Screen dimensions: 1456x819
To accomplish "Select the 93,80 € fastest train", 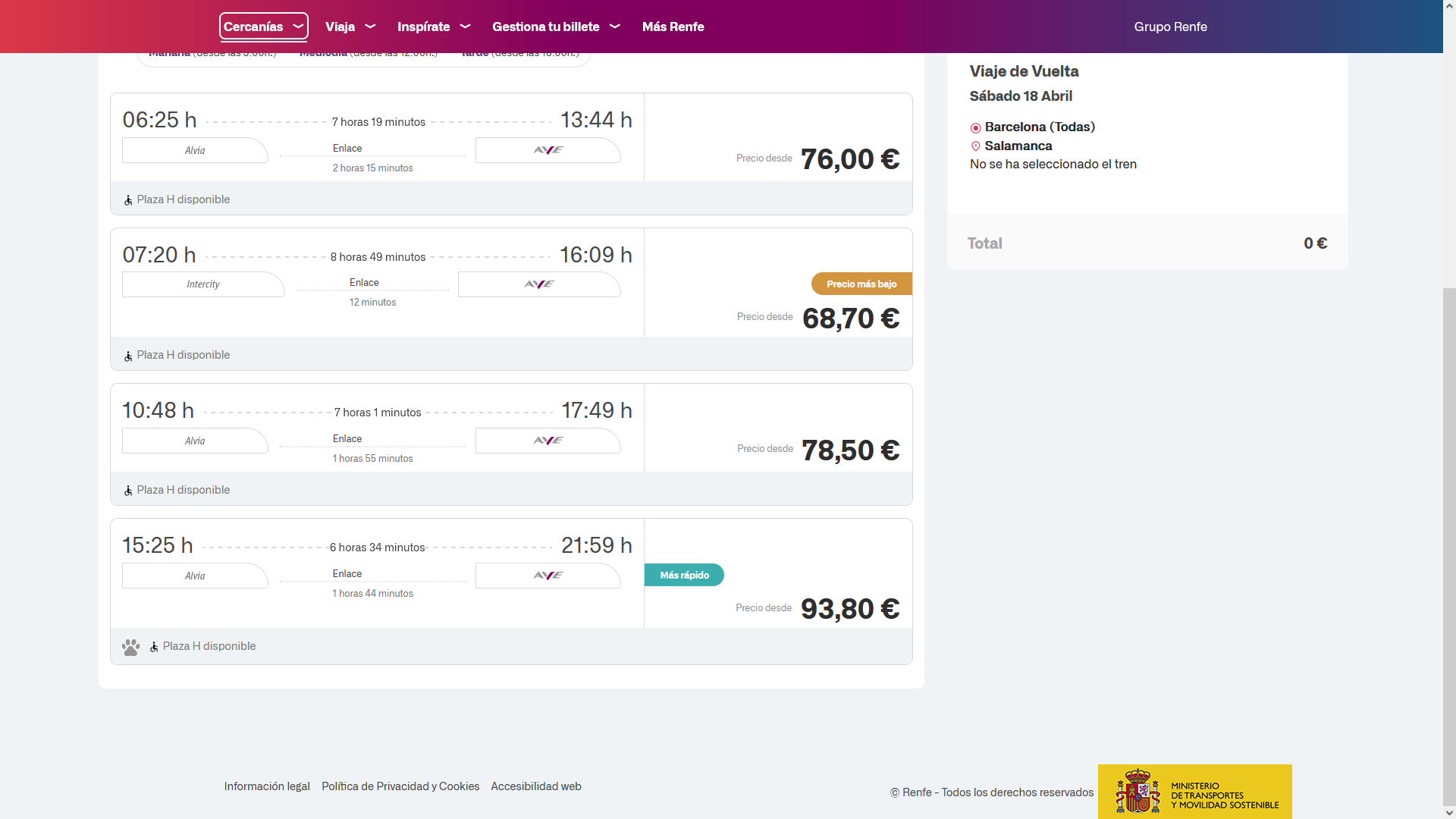I will [849, 609].
